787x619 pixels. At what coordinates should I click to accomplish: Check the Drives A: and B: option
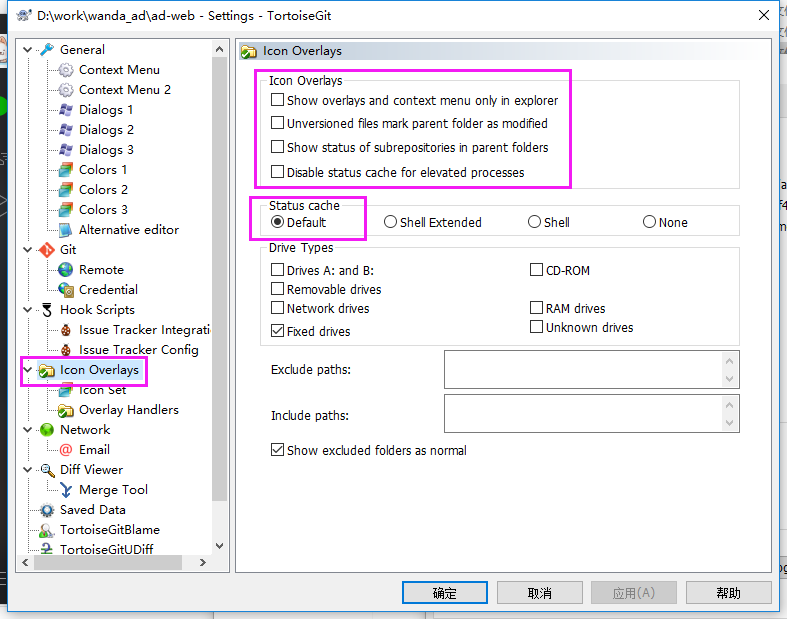[x=278, y=270]
